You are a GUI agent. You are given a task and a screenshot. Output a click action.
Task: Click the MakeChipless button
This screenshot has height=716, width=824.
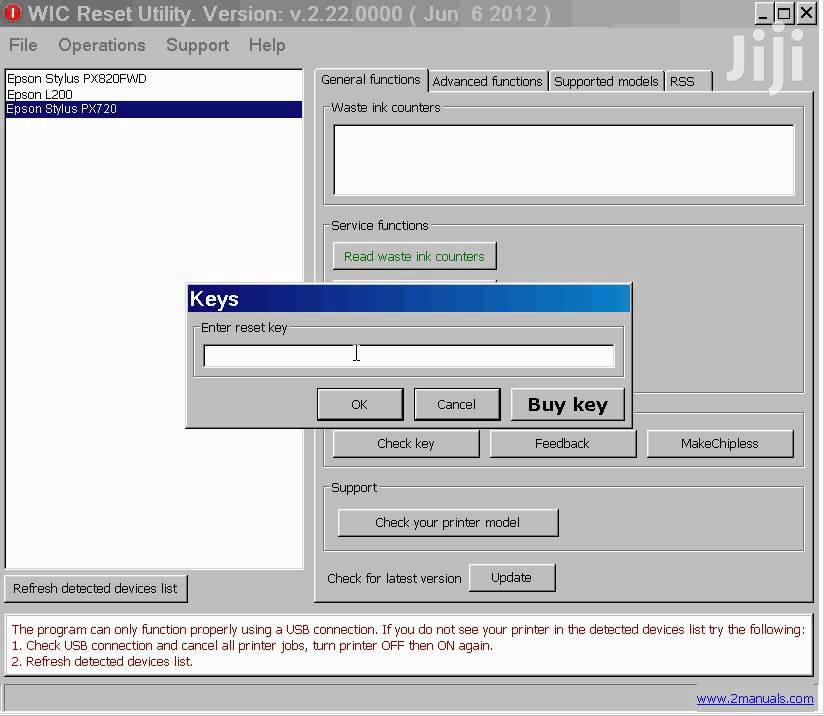719,443
